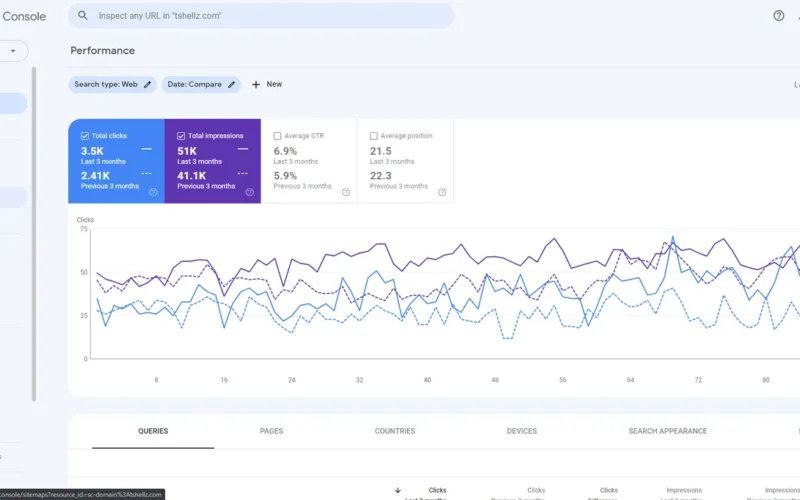Click the Performance page heading

tap(103, 51)
